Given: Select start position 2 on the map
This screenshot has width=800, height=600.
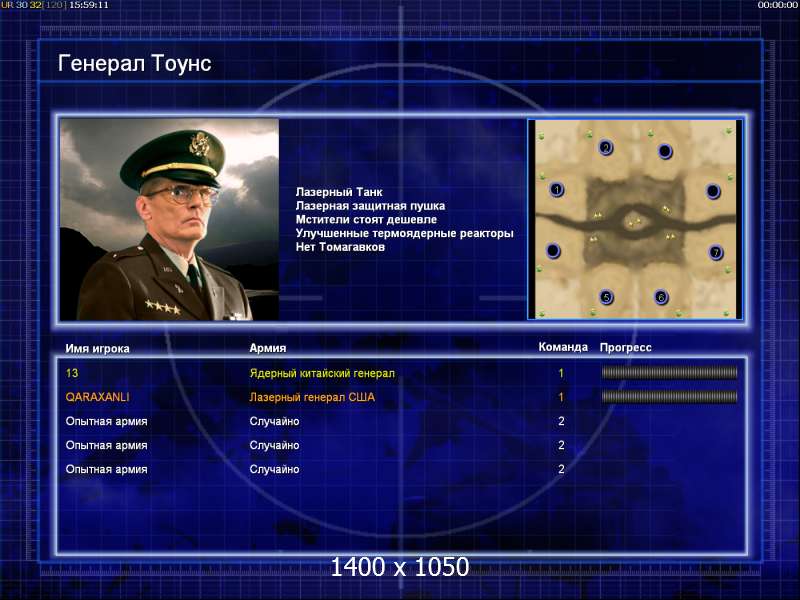Looking at the screenshot, I should pyautogui.click(x=606, y=148).
